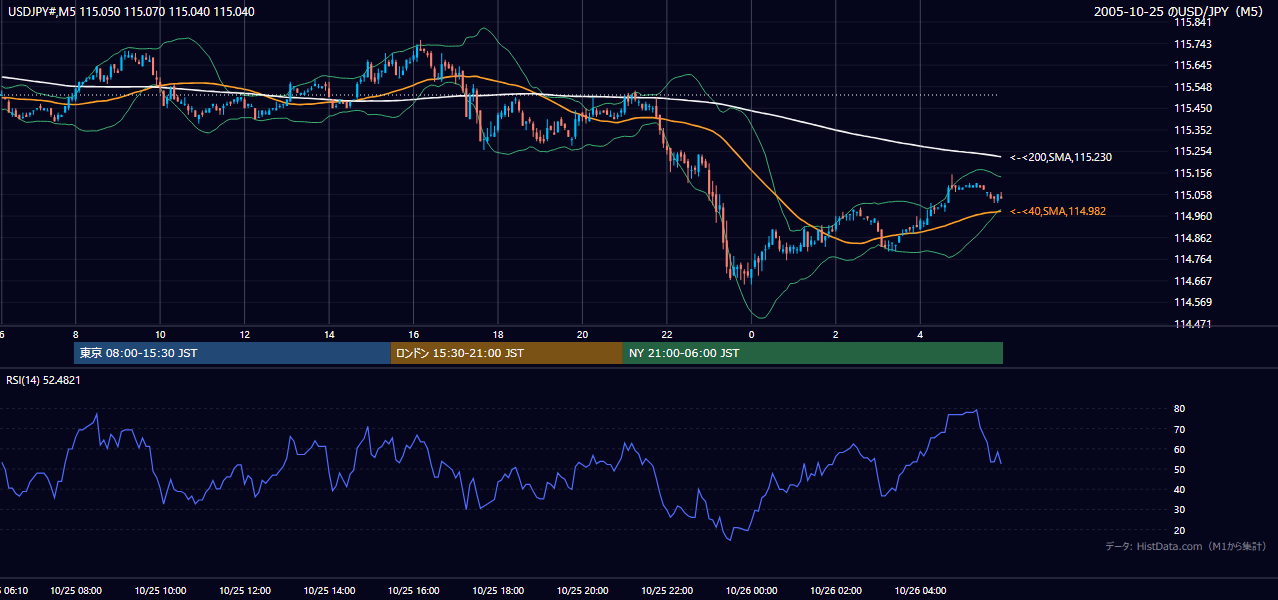This screenshot has height=600, width=1278.
Task: Click the 10/25 16:00 timestamp on bottom axis
Action: [413, 591]
